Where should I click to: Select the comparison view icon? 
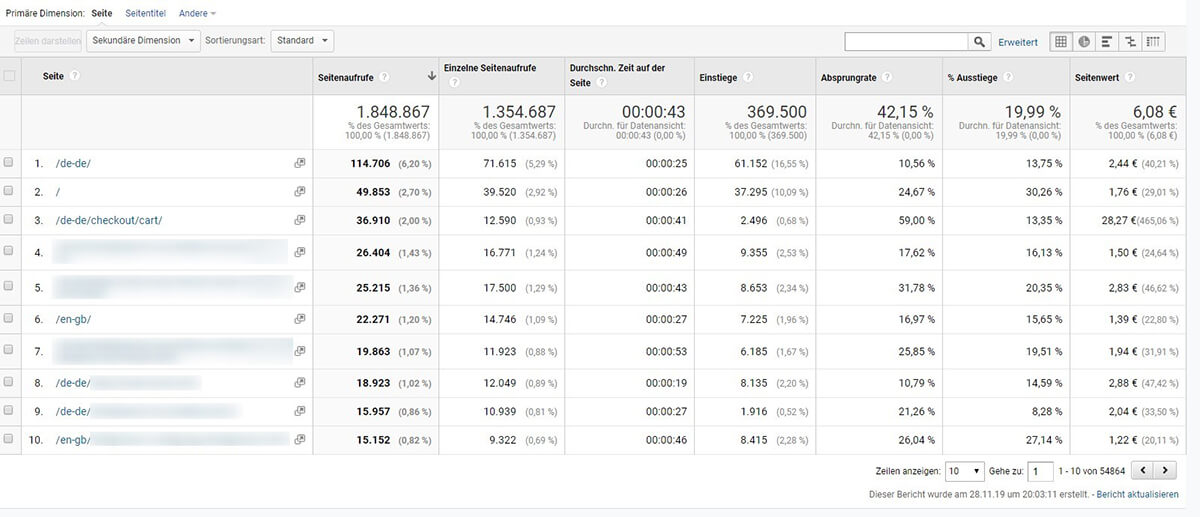1130,42
